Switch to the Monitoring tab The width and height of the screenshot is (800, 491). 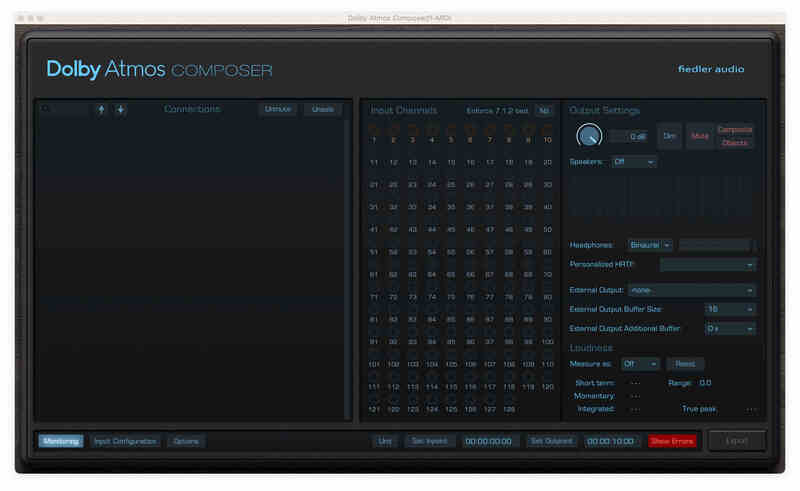pyautogui.click(x=61, y=441)
